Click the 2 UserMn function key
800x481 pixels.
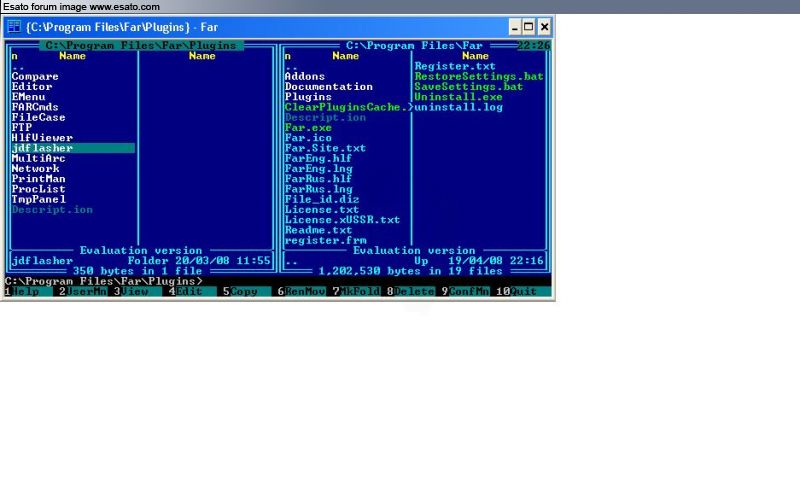(83, 291)
